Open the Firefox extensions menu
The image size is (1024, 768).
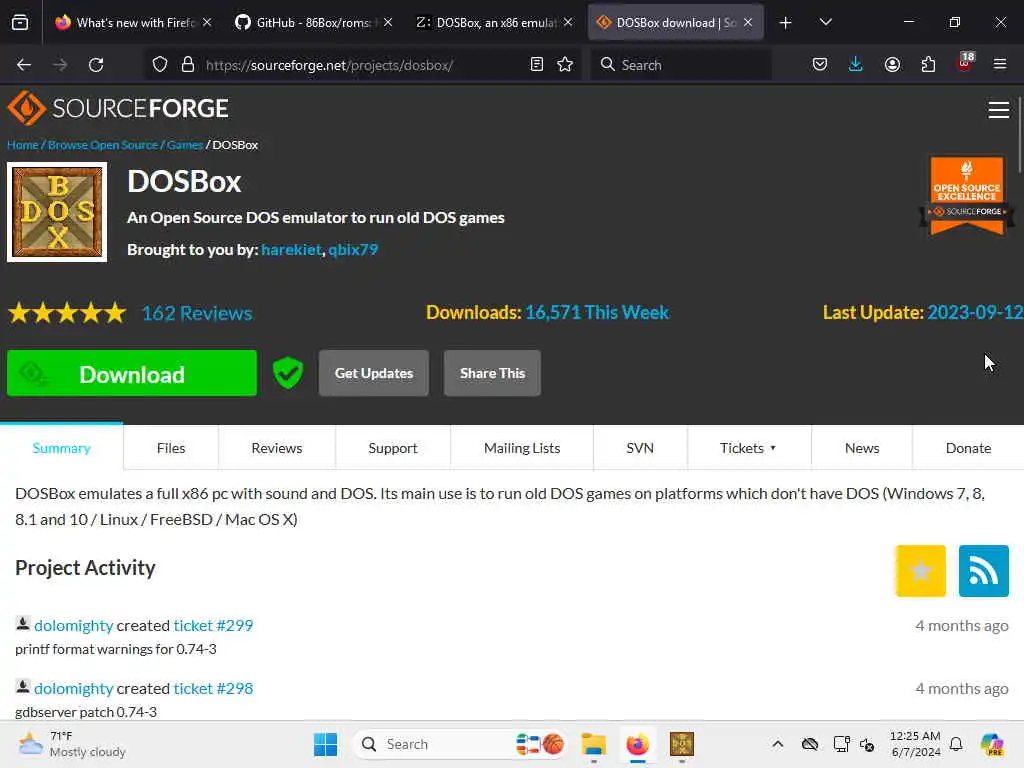click(x=929, y=65)
